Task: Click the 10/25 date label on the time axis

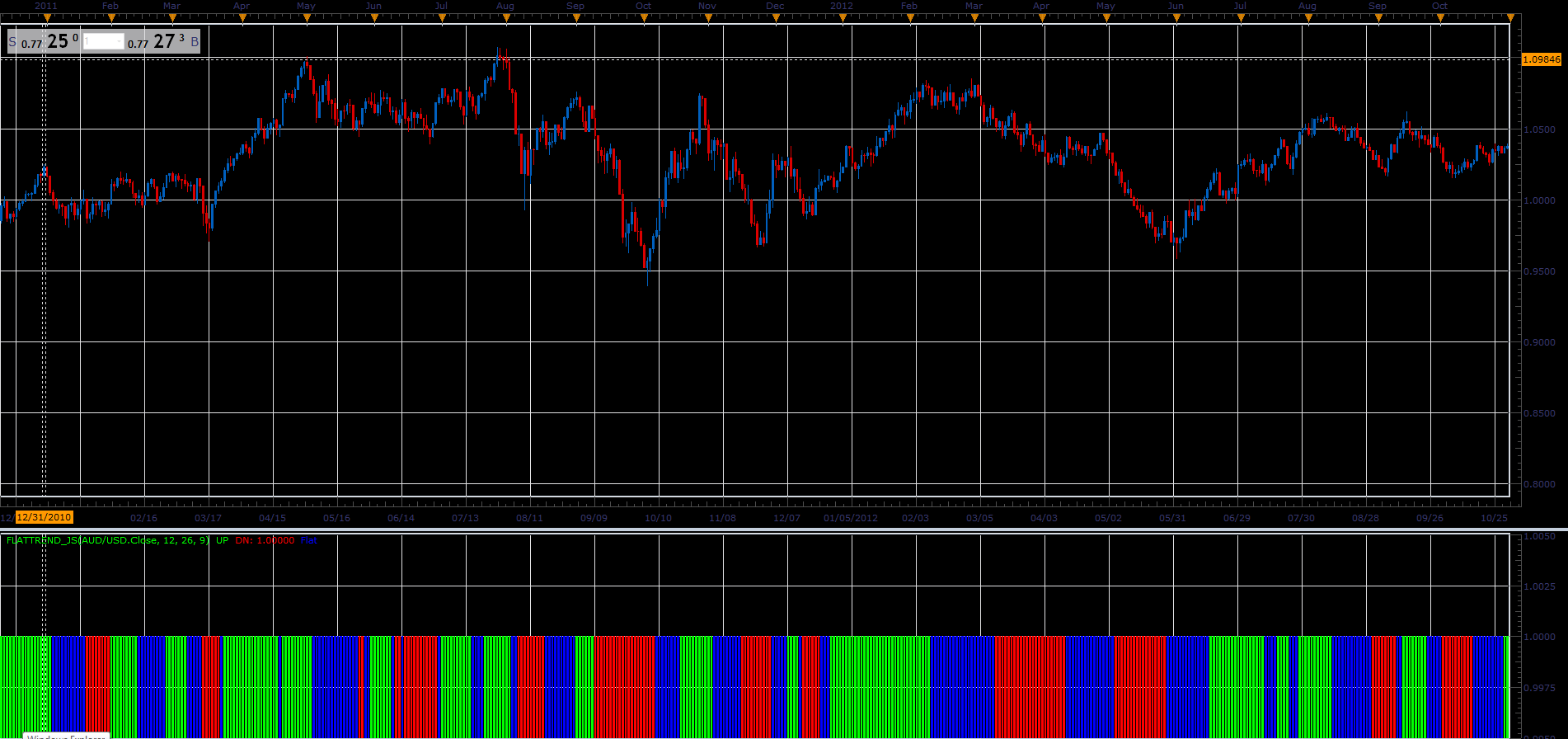Action: [1494, 518]
